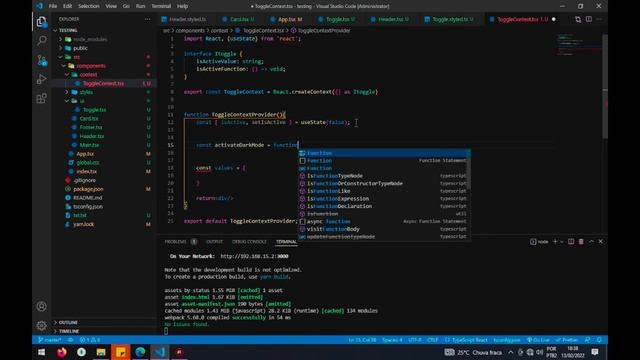The image size is (640, 360).
Task: Open the terminal launch profile dropdown
Action: (562, 242)
